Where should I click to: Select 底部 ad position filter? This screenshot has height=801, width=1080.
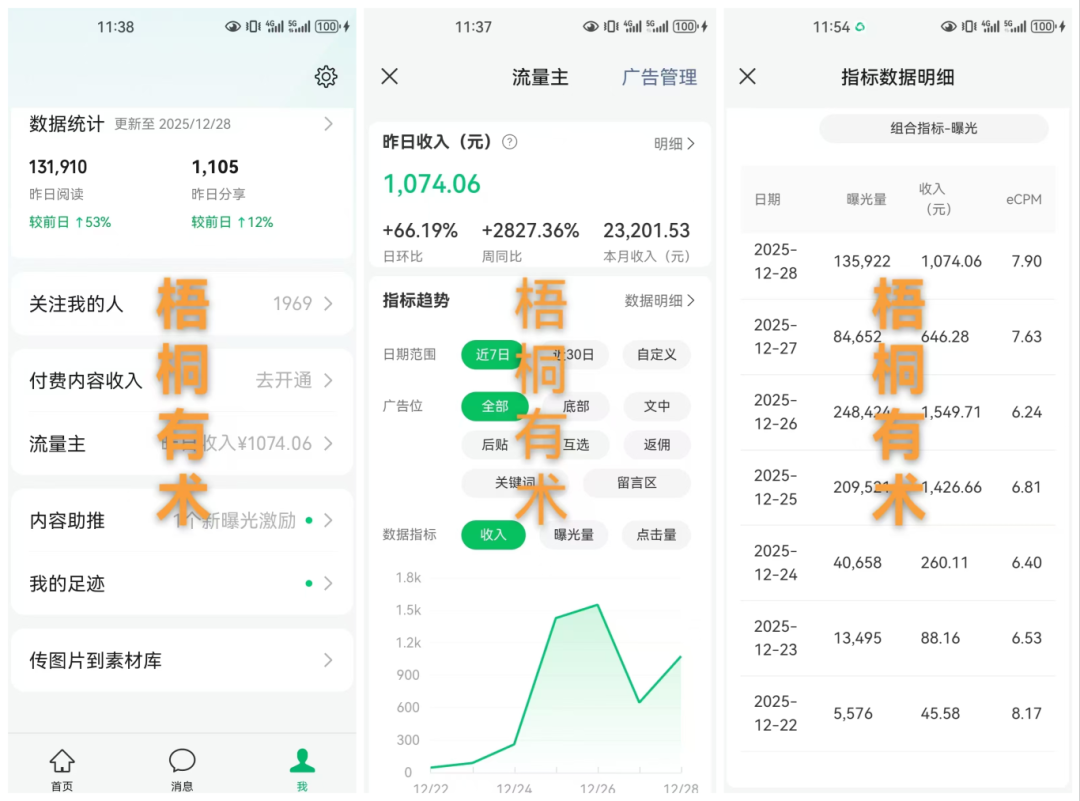[576, 406]
